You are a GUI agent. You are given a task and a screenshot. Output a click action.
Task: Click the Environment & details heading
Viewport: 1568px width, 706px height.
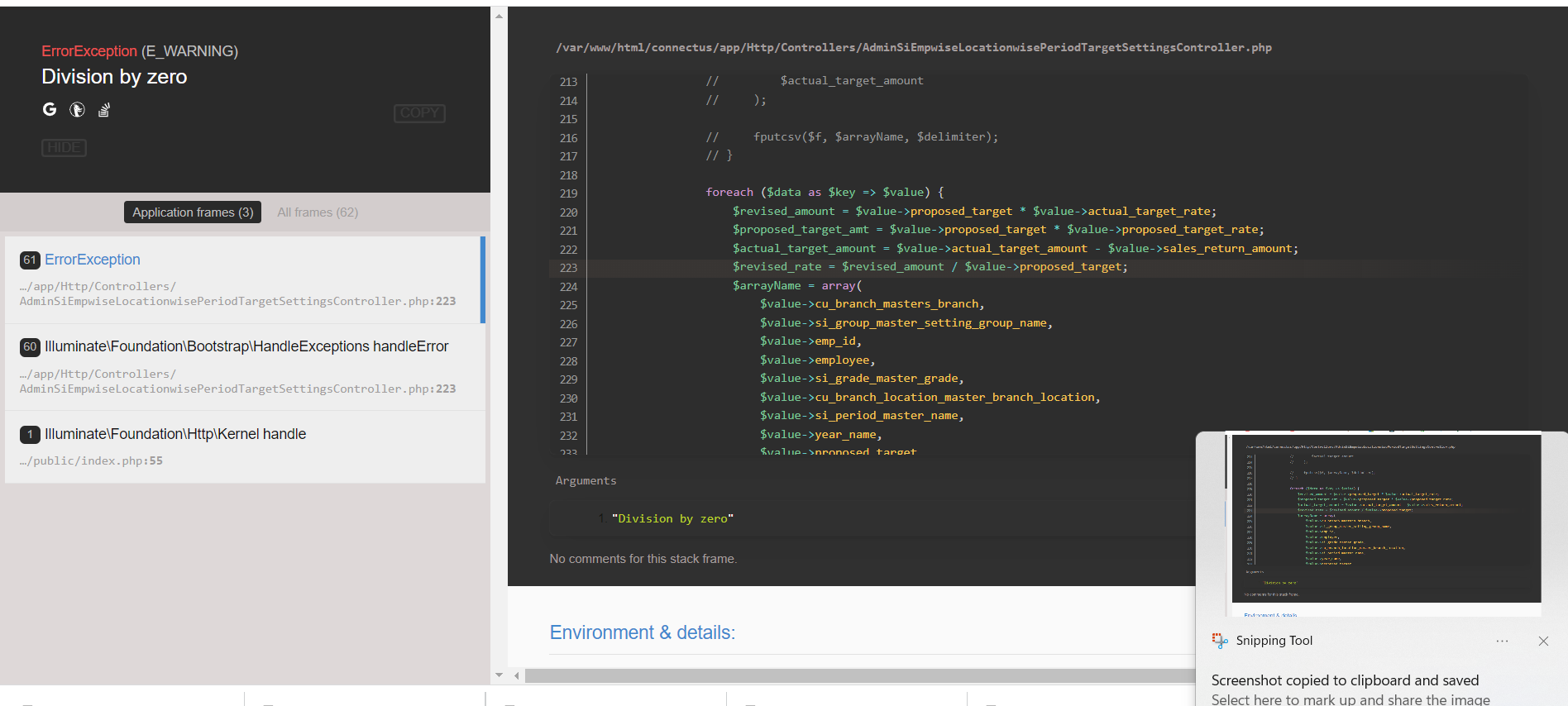(x=643, y=632)
